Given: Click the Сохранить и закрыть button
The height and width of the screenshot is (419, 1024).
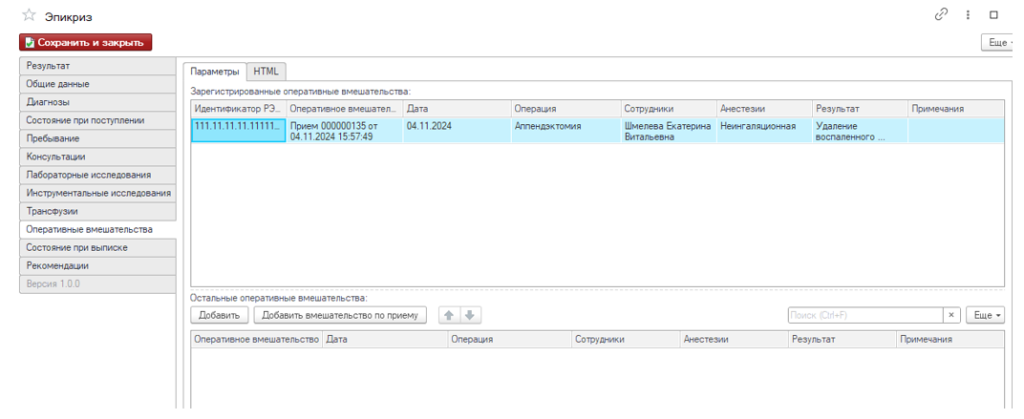Looking at the screenshot, I should tap(86, 42).
